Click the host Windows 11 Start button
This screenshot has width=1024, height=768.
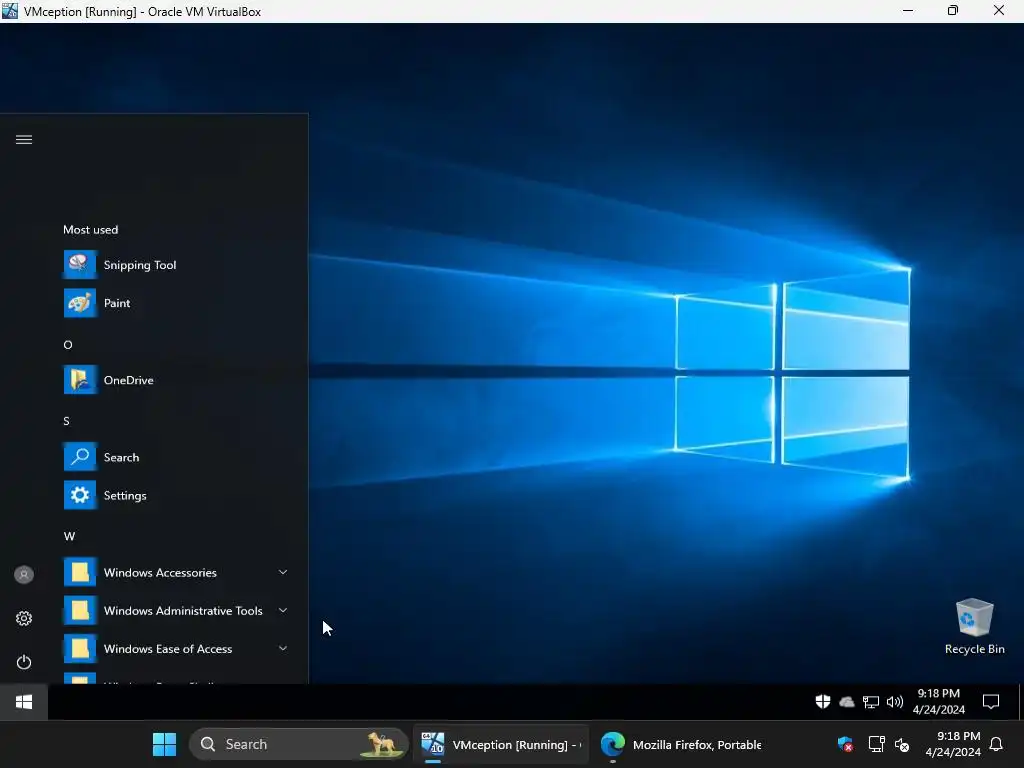[x=165, y=744]
